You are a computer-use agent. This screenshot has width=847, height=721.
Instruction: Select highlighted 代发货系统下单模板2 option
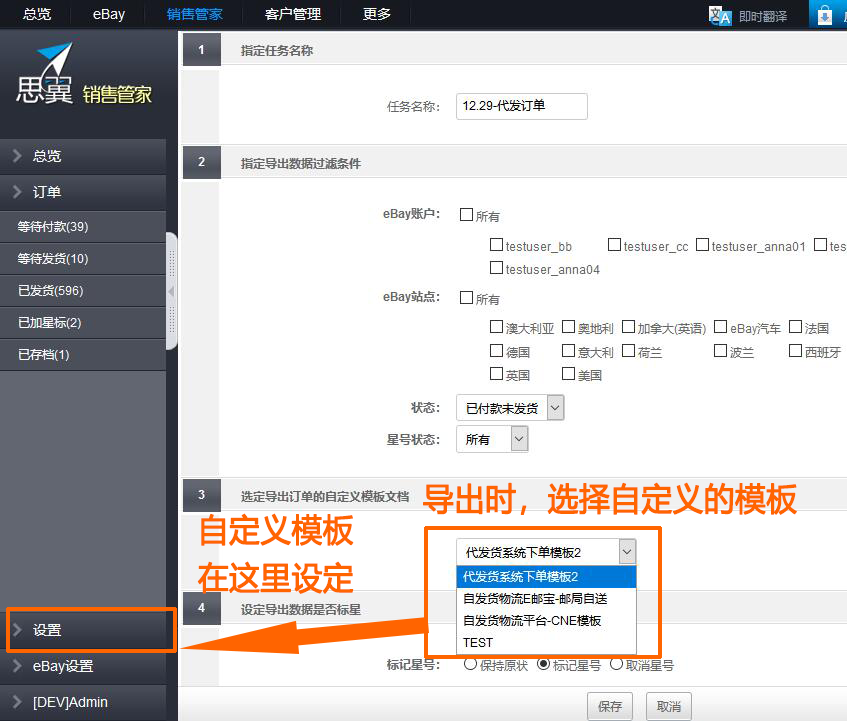(x=546, y=576)
